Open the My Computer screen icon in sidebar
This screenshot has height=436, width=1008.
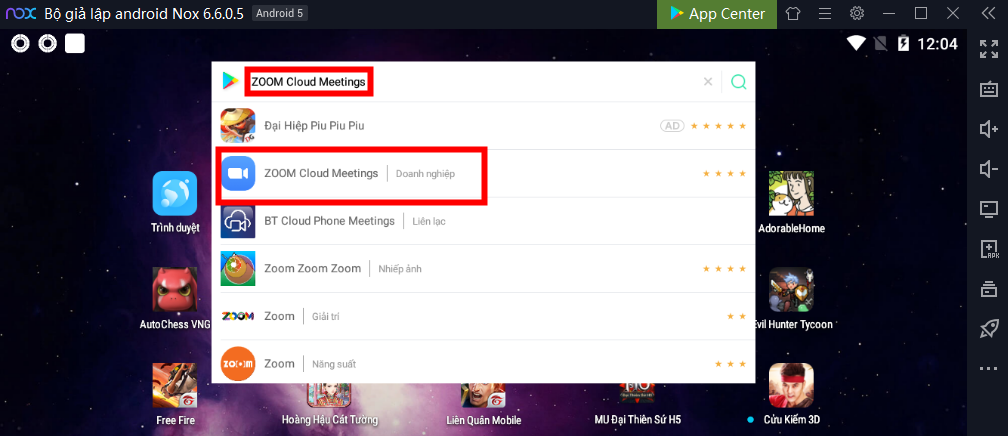[989, 209]
